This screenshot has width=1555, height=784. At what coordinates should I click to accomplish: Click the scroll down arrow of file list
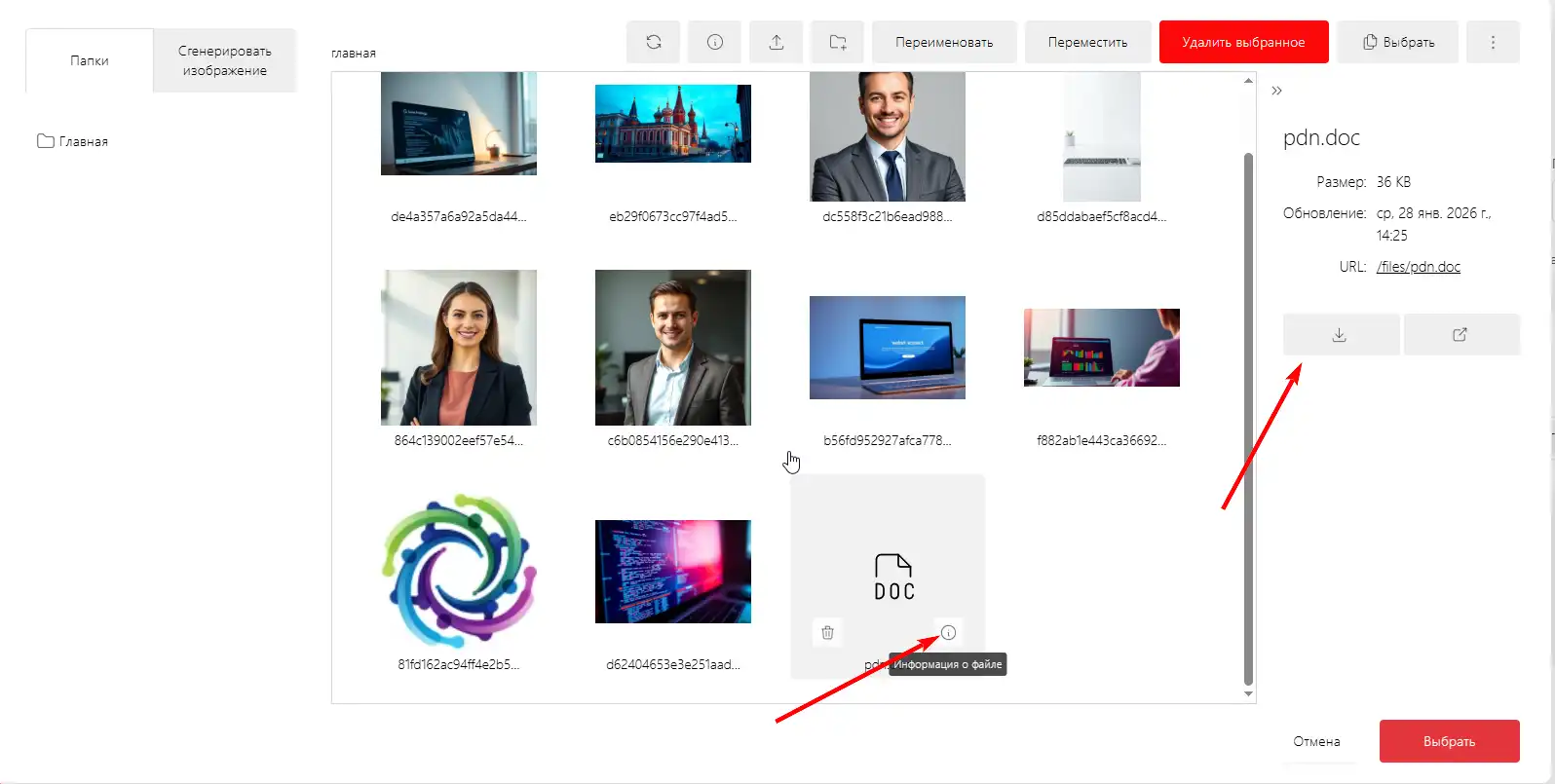[1248, 694]
